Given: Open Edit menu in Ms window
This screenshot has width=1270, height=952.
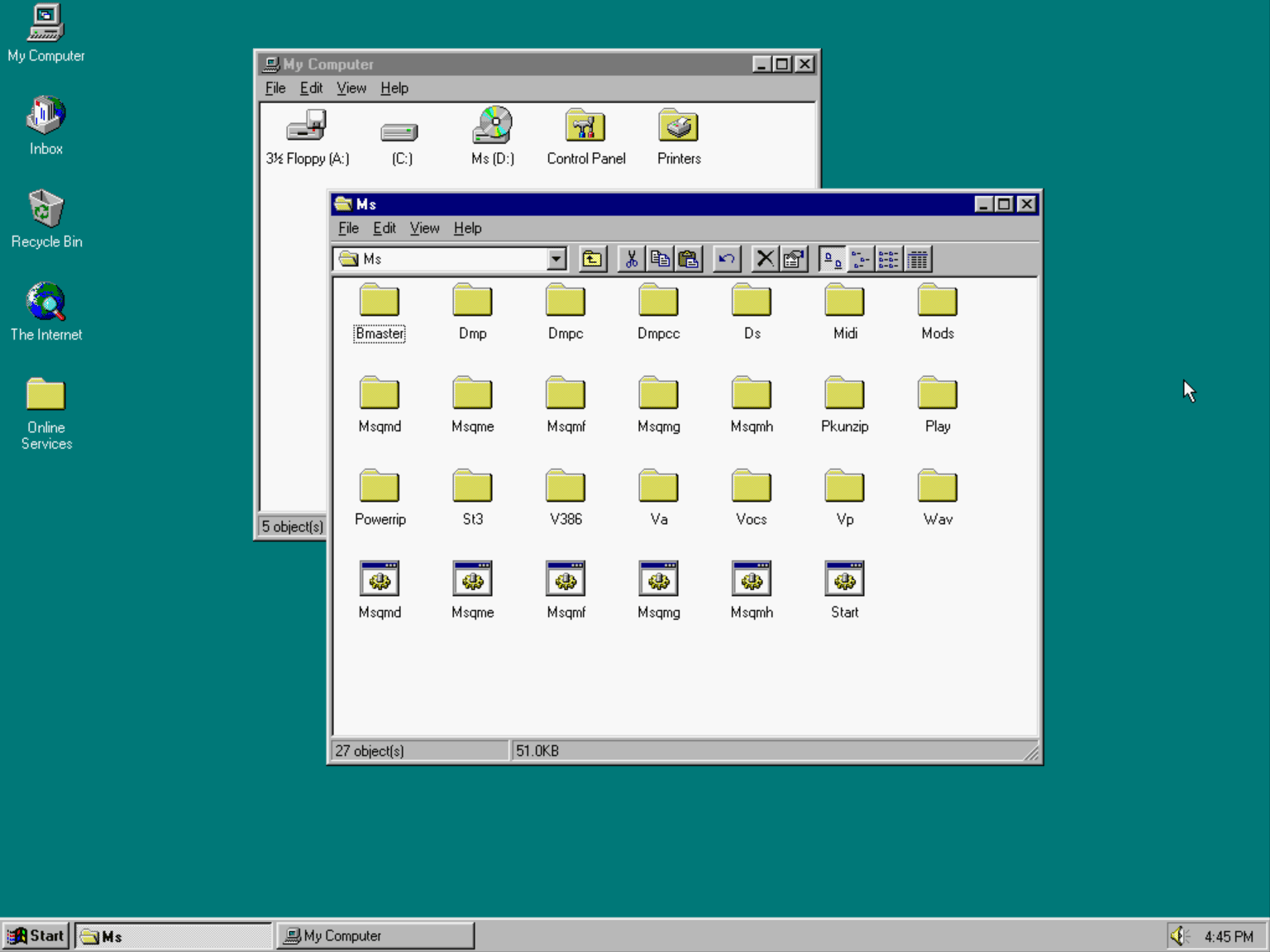Looking at the screenshot, I should [x=384, y=228].
